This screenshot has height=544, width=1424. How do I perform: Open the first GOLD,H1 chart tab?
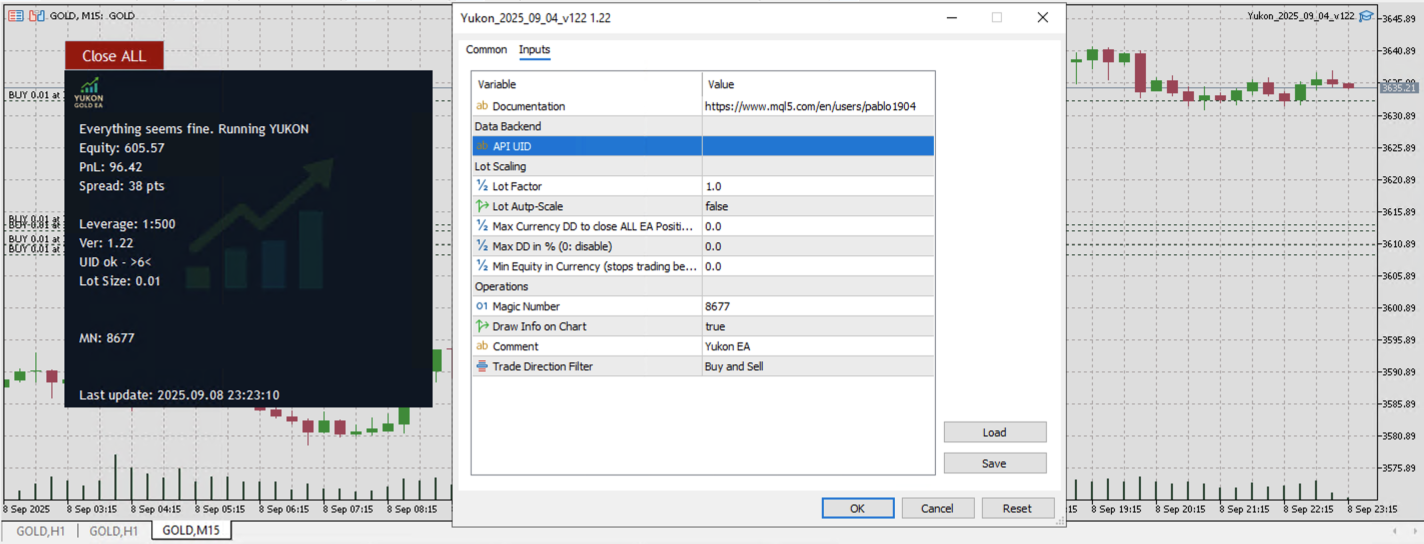tap(39, 531)
